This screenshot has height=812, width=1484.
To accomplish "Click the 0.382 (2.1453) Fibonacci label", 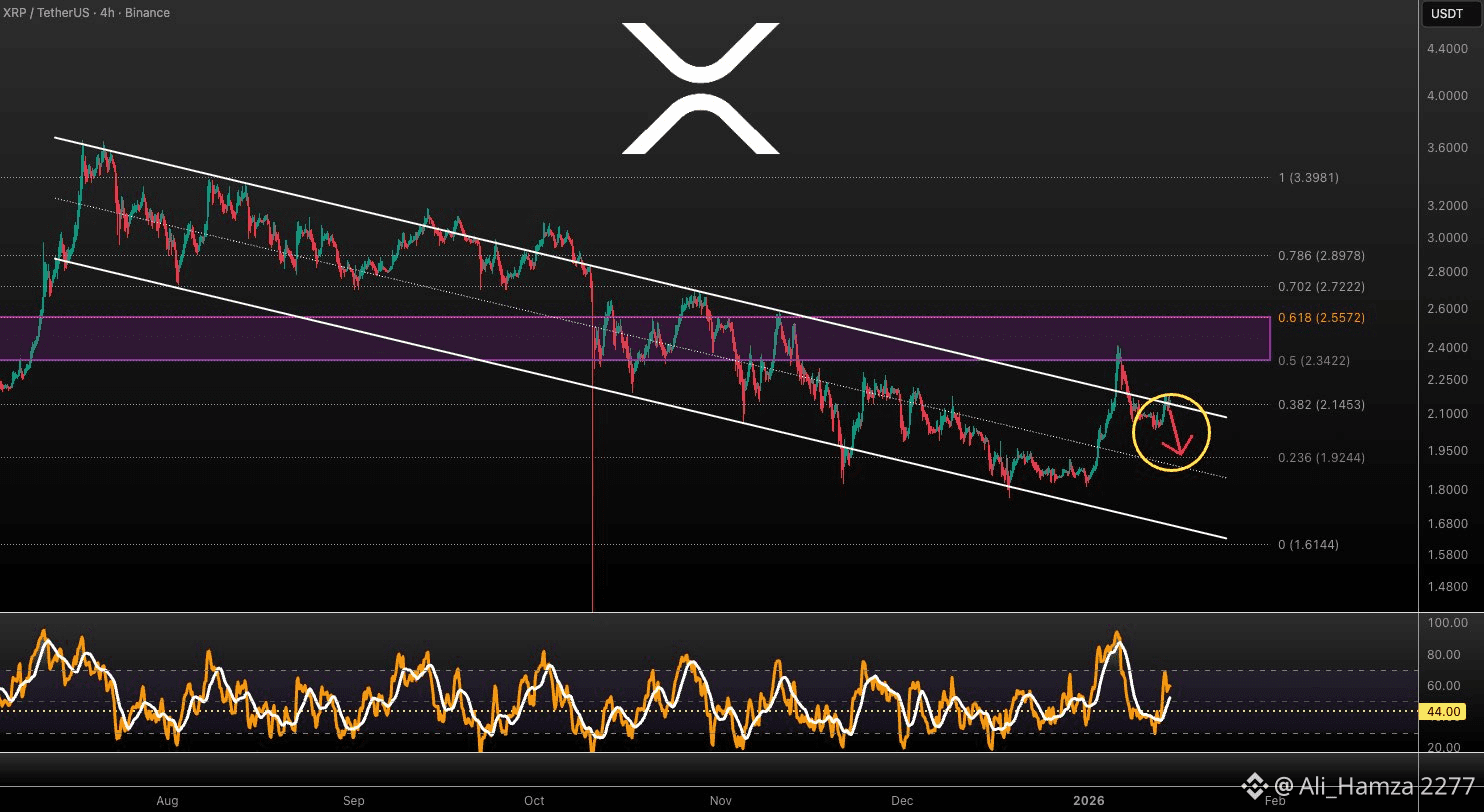I will pyautogui.click(x=1321, y=405).
